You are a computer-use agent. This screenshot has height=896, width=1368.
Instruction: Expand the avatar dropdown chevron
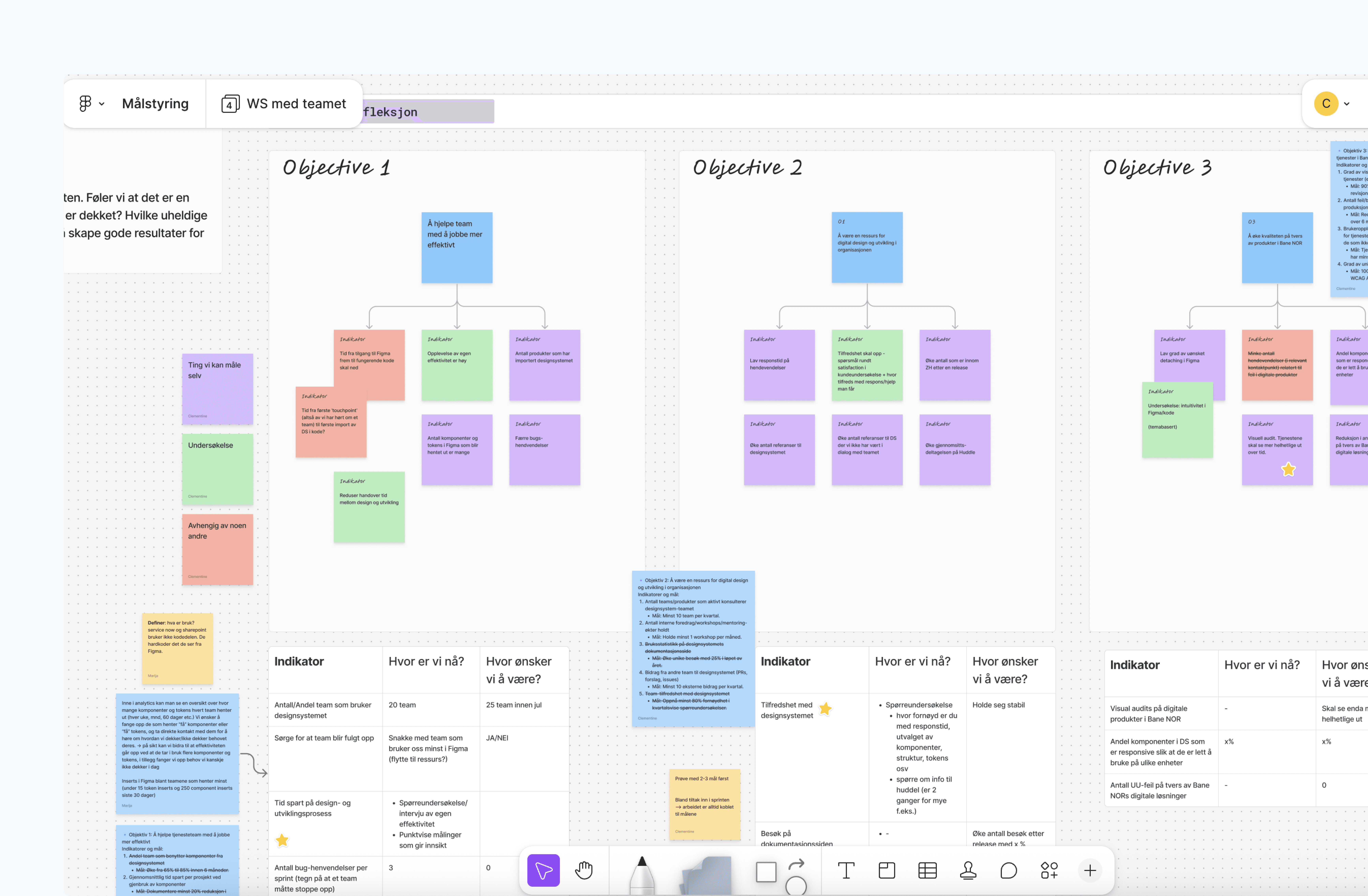(x=1347, y=104)
